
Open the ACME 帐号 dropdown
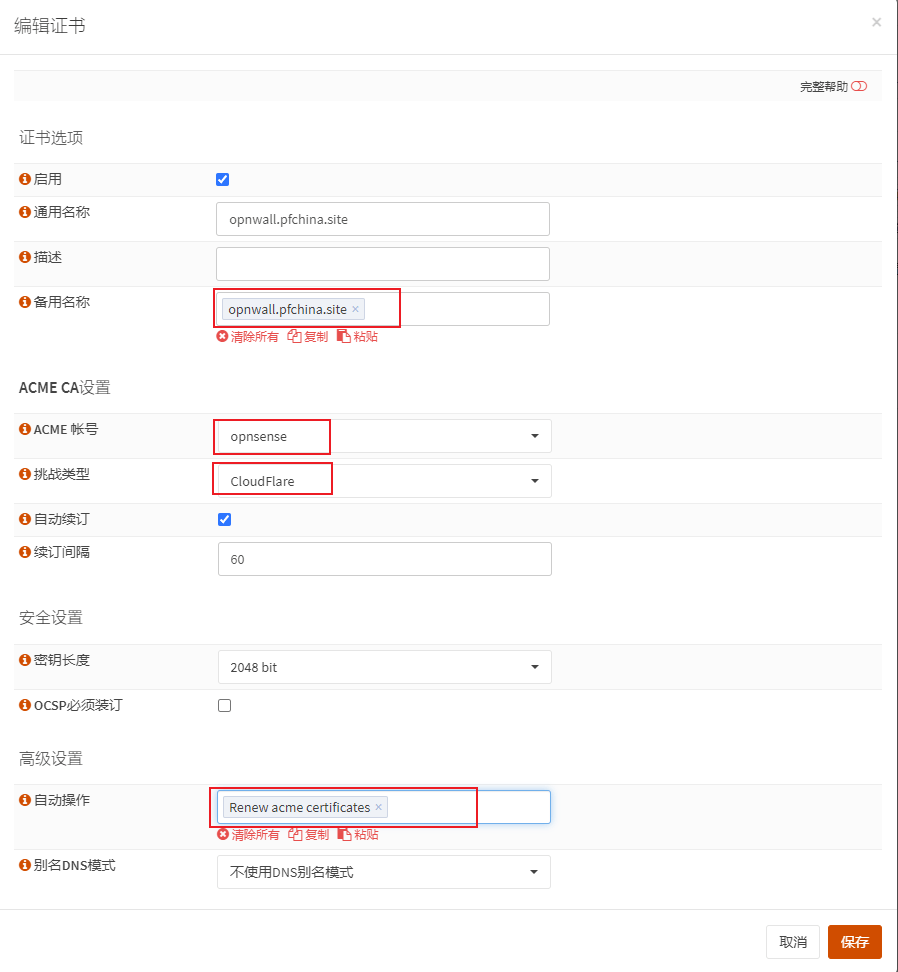[x=384, y=436]
